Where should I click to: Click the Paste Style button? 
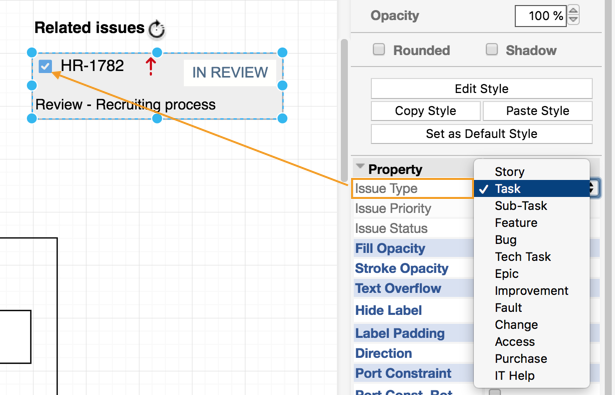point(538,111)
